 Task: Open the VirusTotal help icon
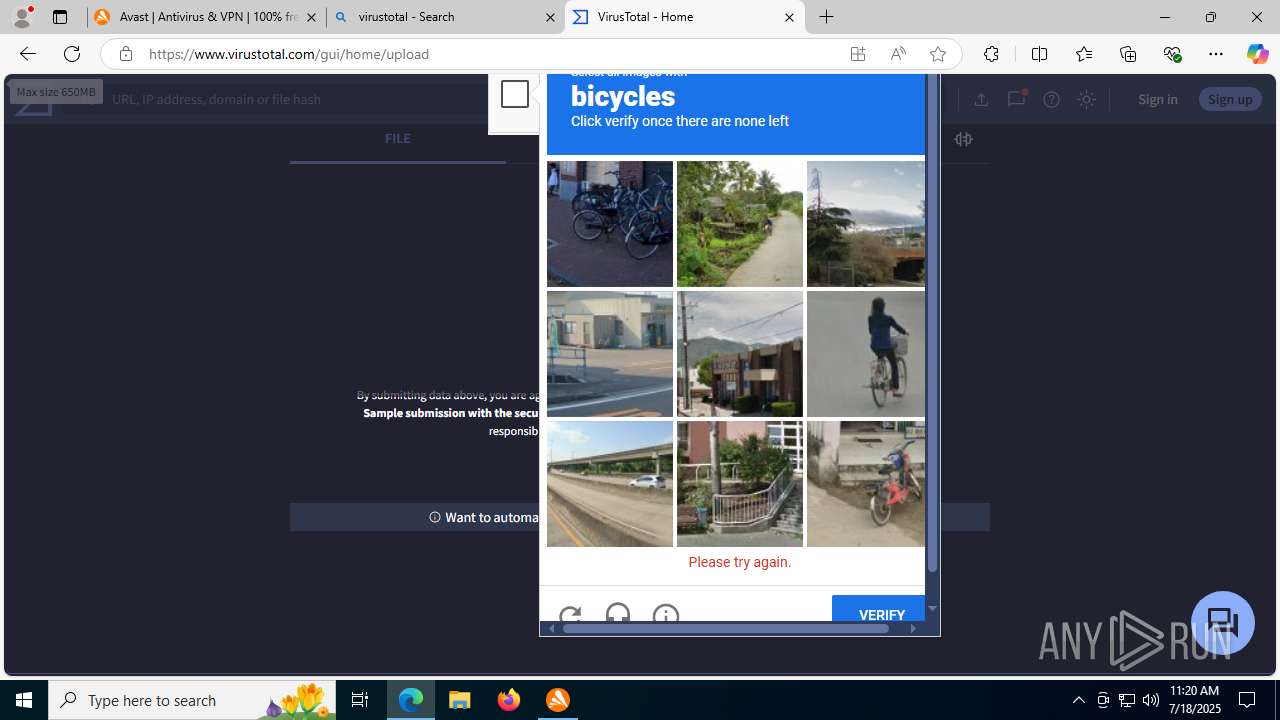(x=1051, y=99)
